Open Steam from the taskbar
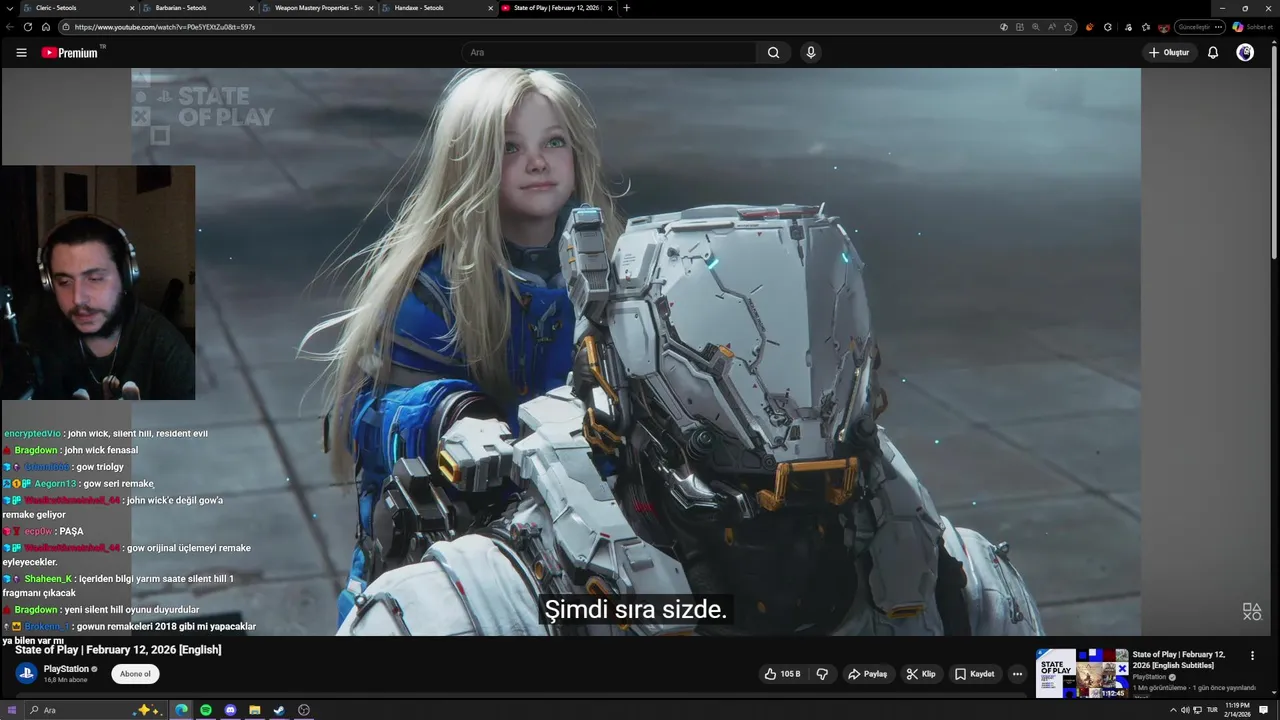The height and width of the screenshot is (720, 1280). 279,710
